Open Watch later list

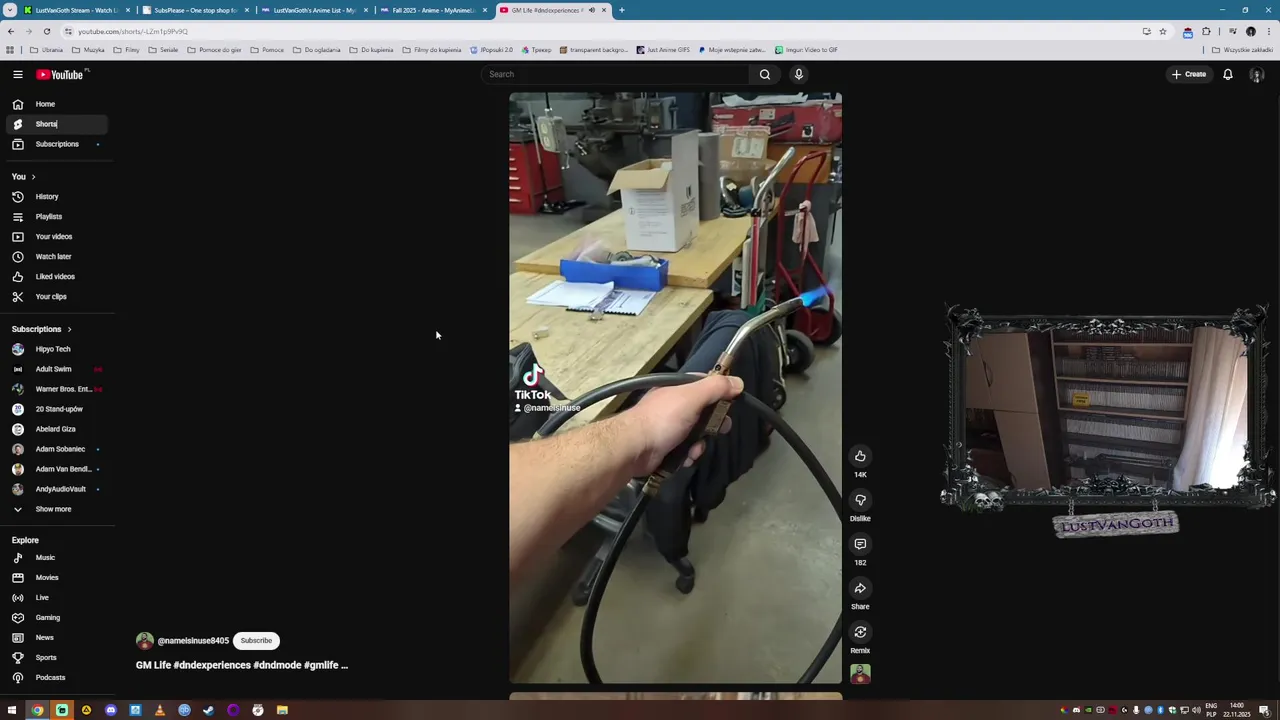coord(57,257)
